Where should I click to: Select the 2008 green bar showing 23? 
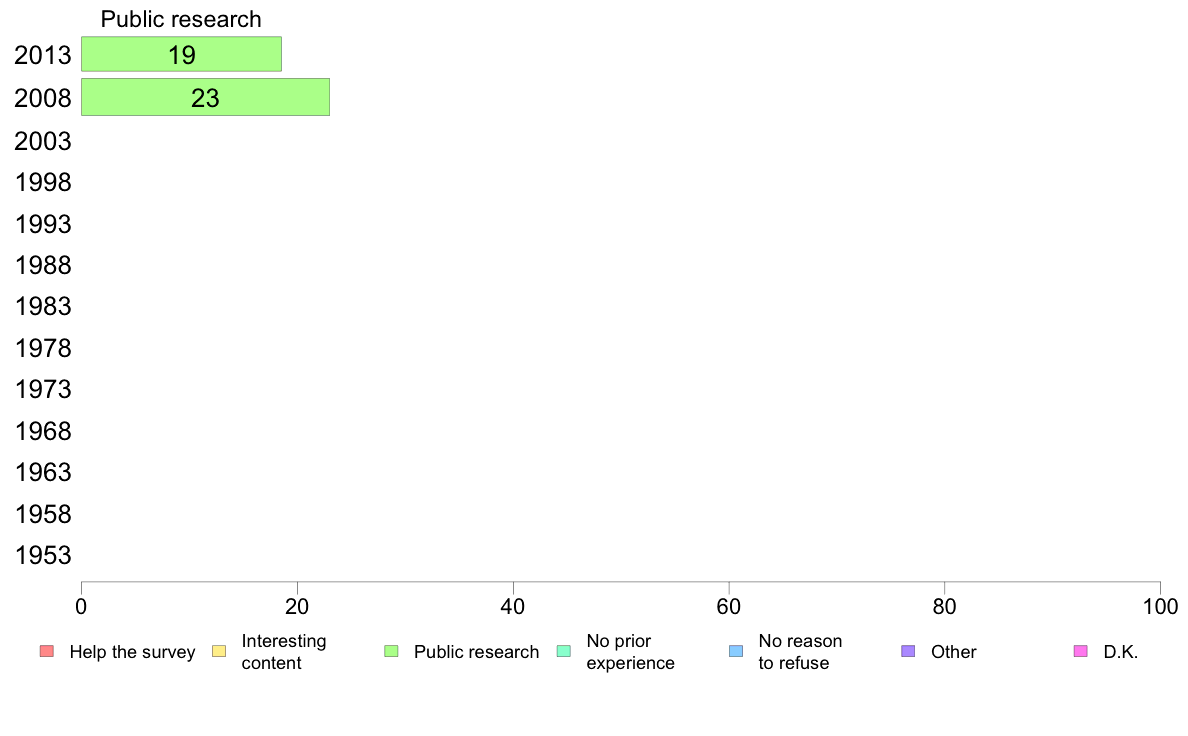(205, 97)
